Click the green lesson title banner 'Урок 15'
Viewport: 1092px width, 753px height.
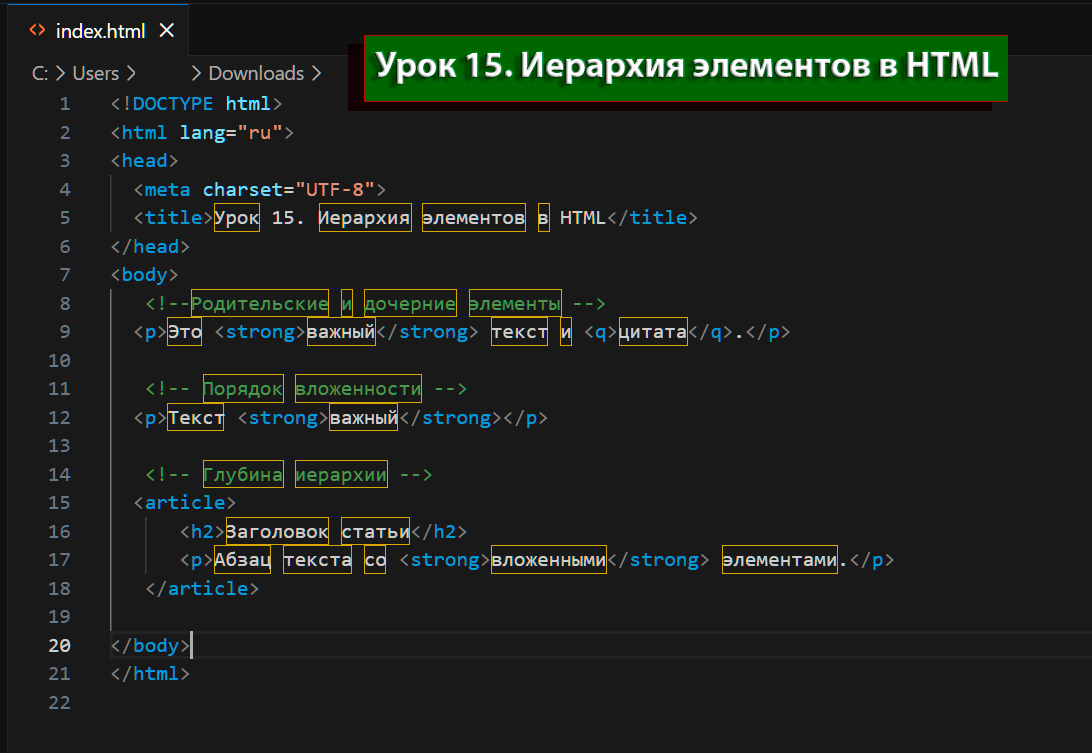(x=686, y=68)
